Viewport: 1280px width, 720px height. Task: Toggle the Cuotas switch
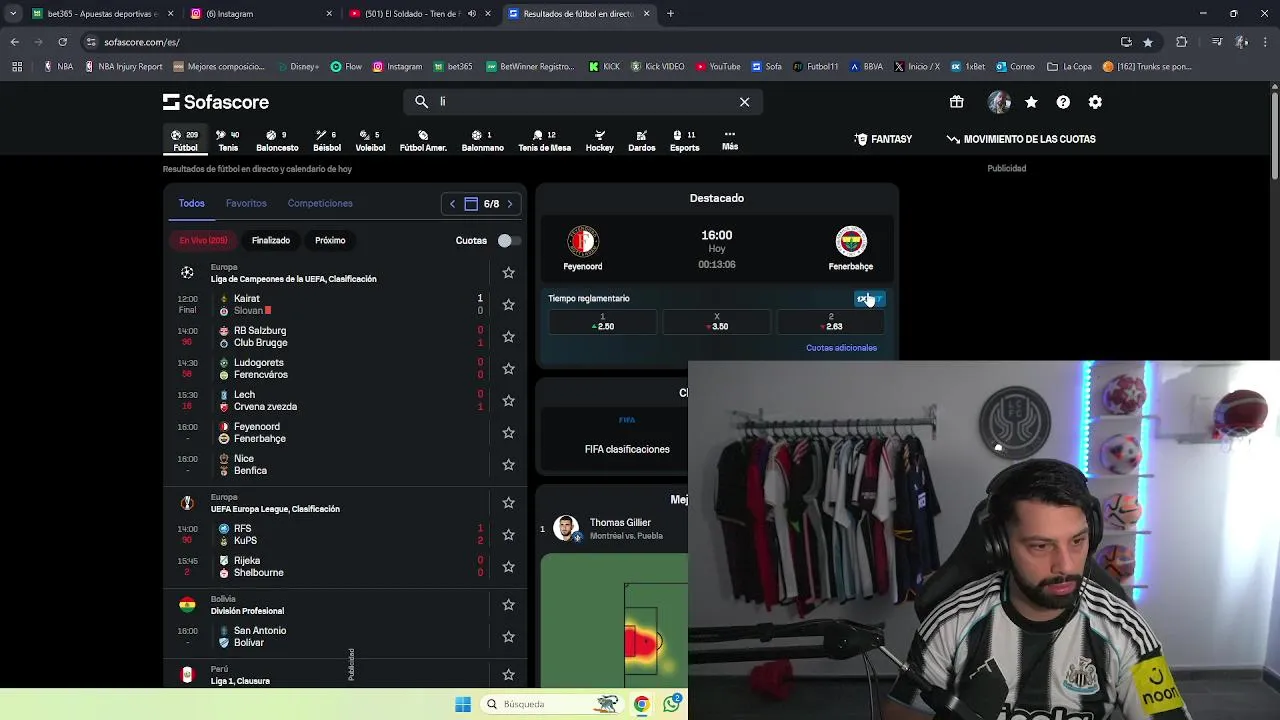(508, 240)
